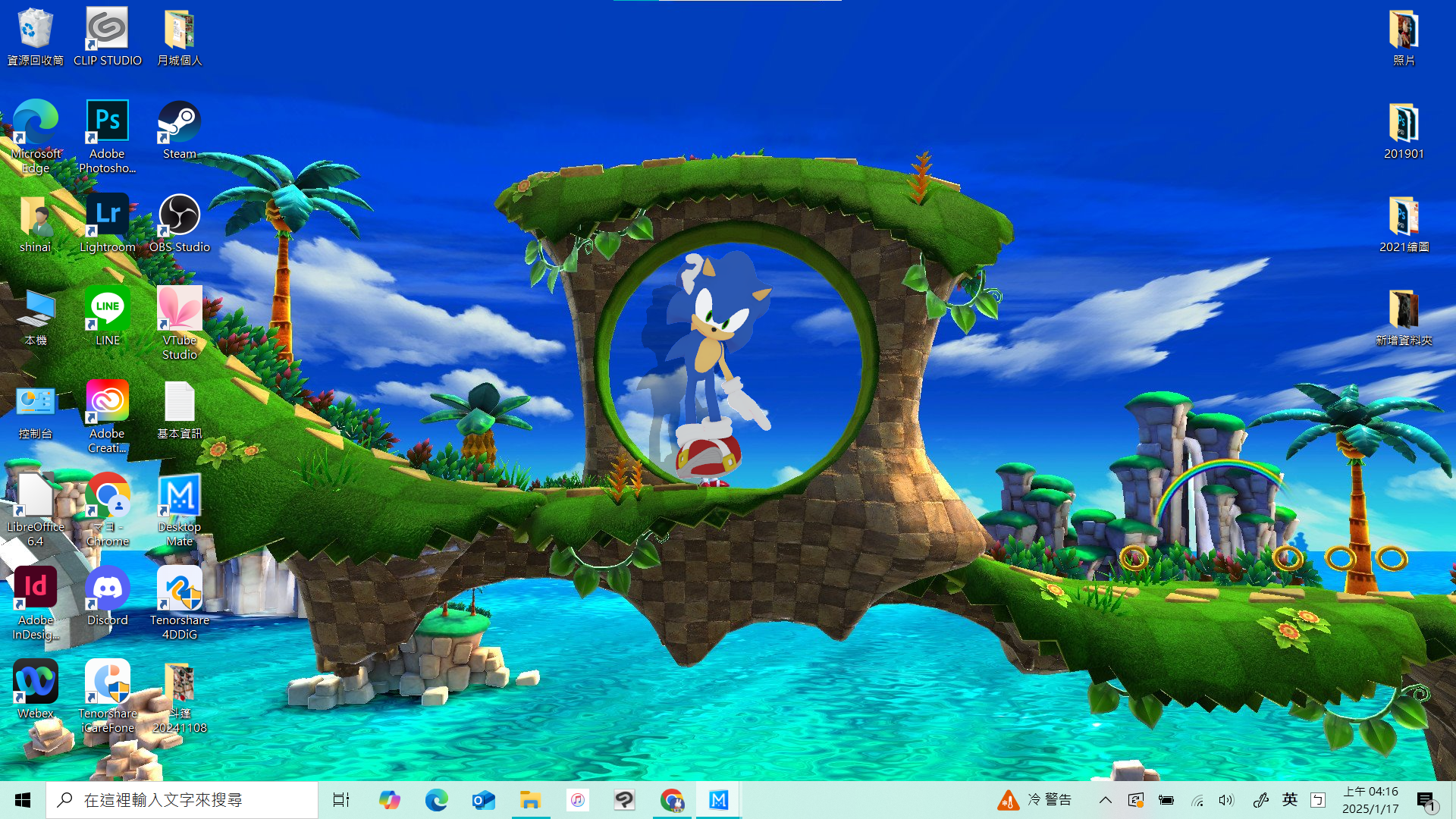The height and width of the screenshot is (819, 1456).
Task: Check battery status in system tray
Action: (x=1166, y=800)
